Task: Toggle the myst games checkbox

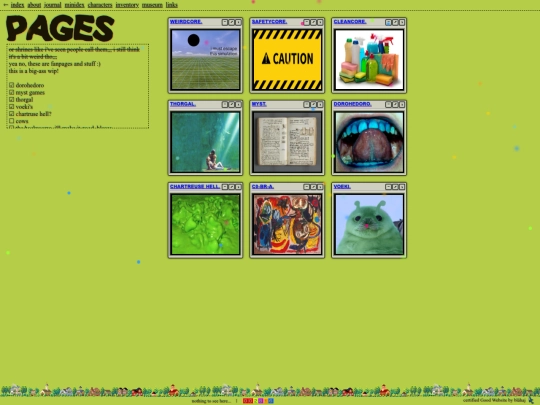Action: pos(12,92)
